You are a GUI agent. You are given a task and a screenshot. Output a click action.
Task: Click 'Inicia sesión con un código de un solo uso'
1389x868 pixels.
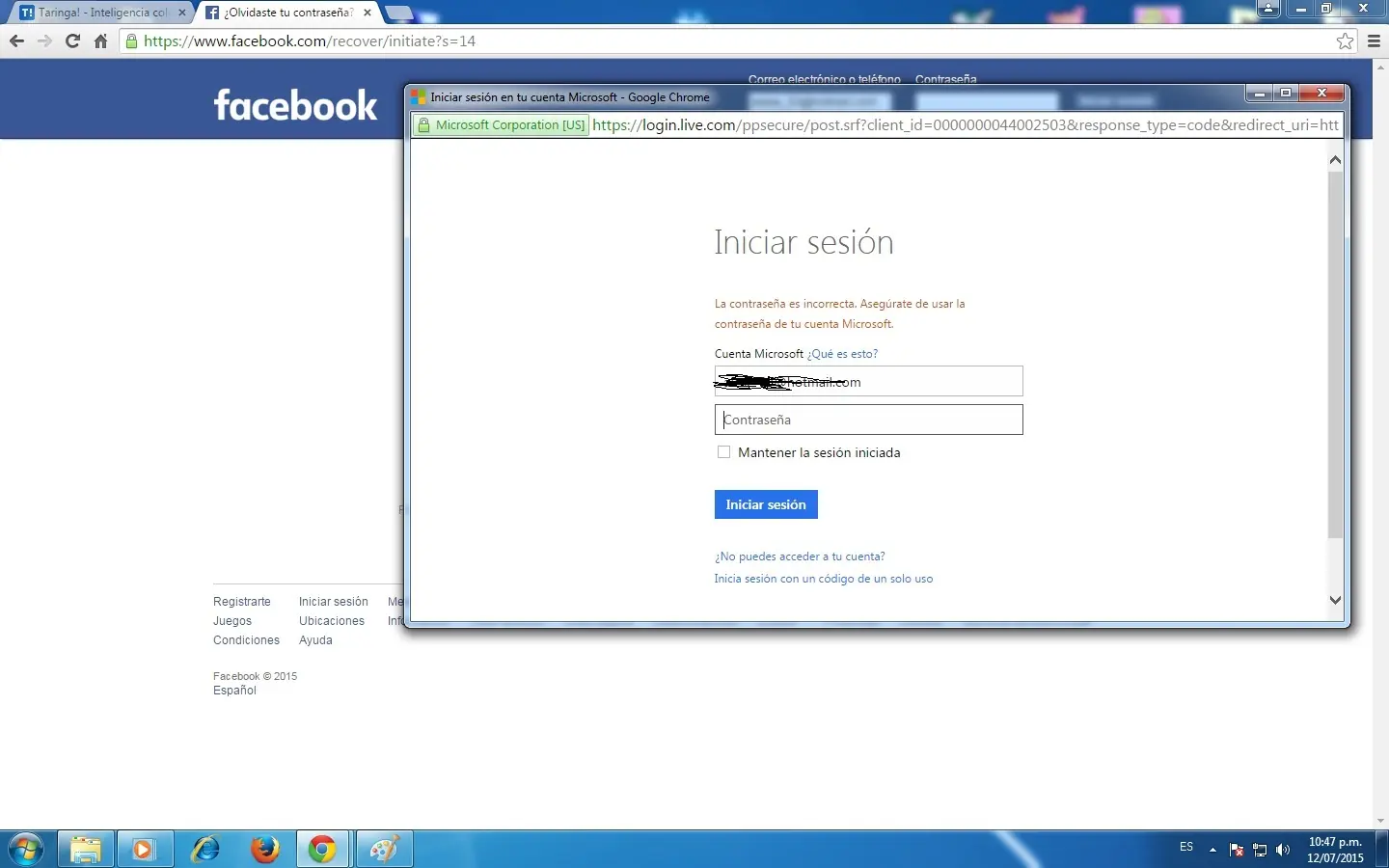tap(824, 579)
